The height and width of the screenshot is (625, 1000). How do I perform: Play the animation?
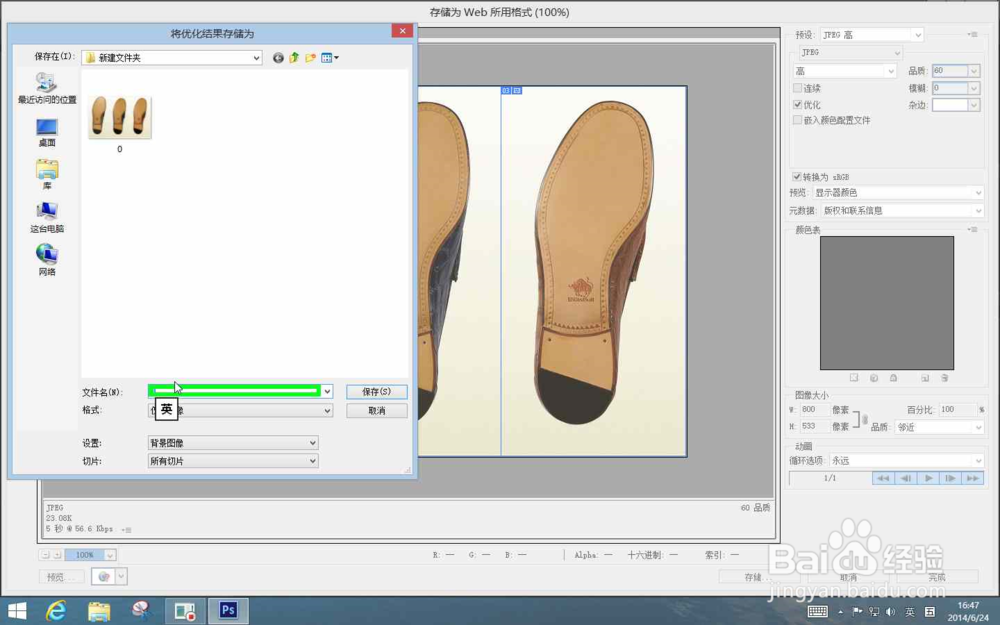928,478
